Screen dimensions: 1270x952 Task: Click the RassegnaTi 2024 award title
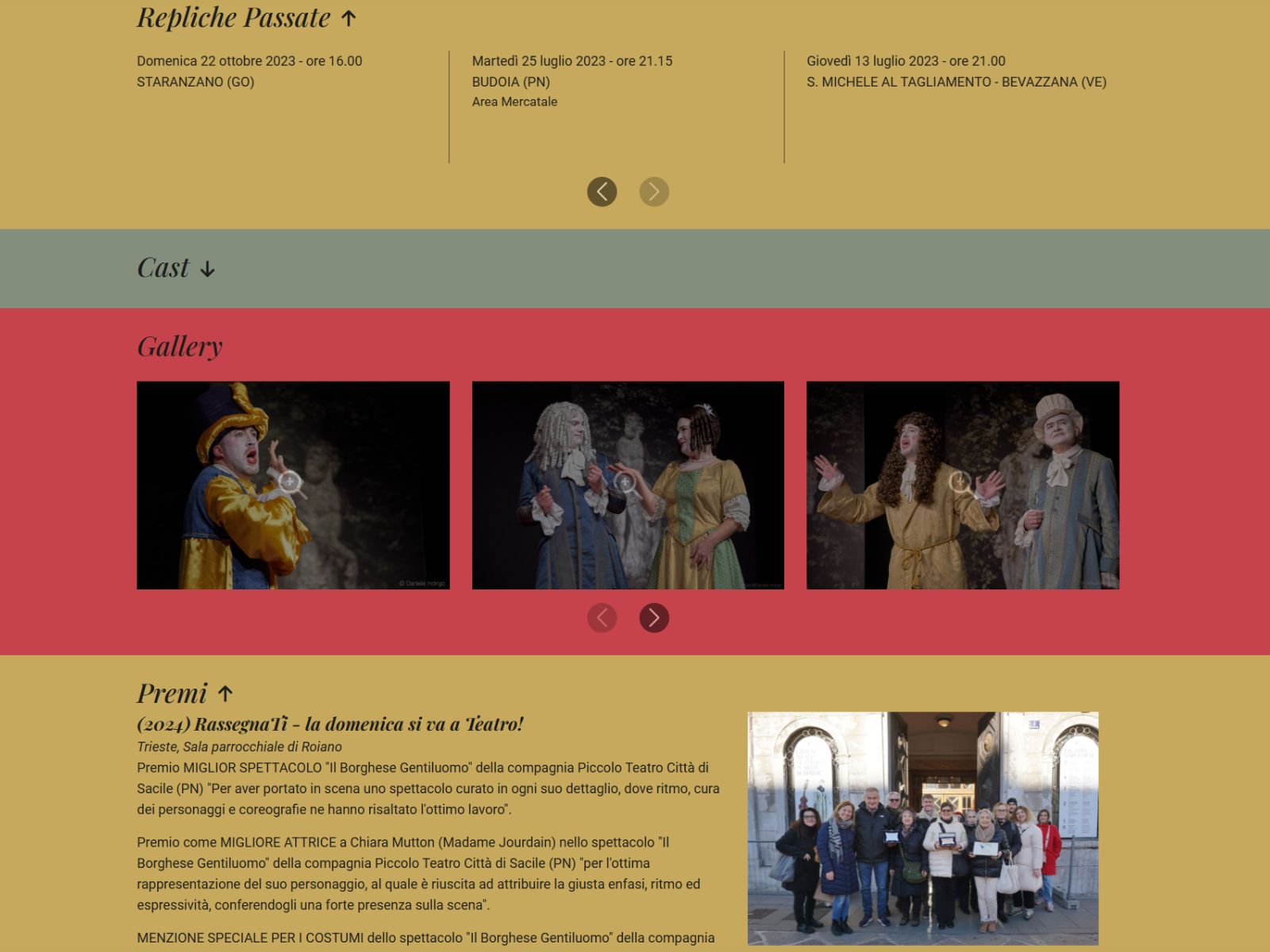click(330, 724)
